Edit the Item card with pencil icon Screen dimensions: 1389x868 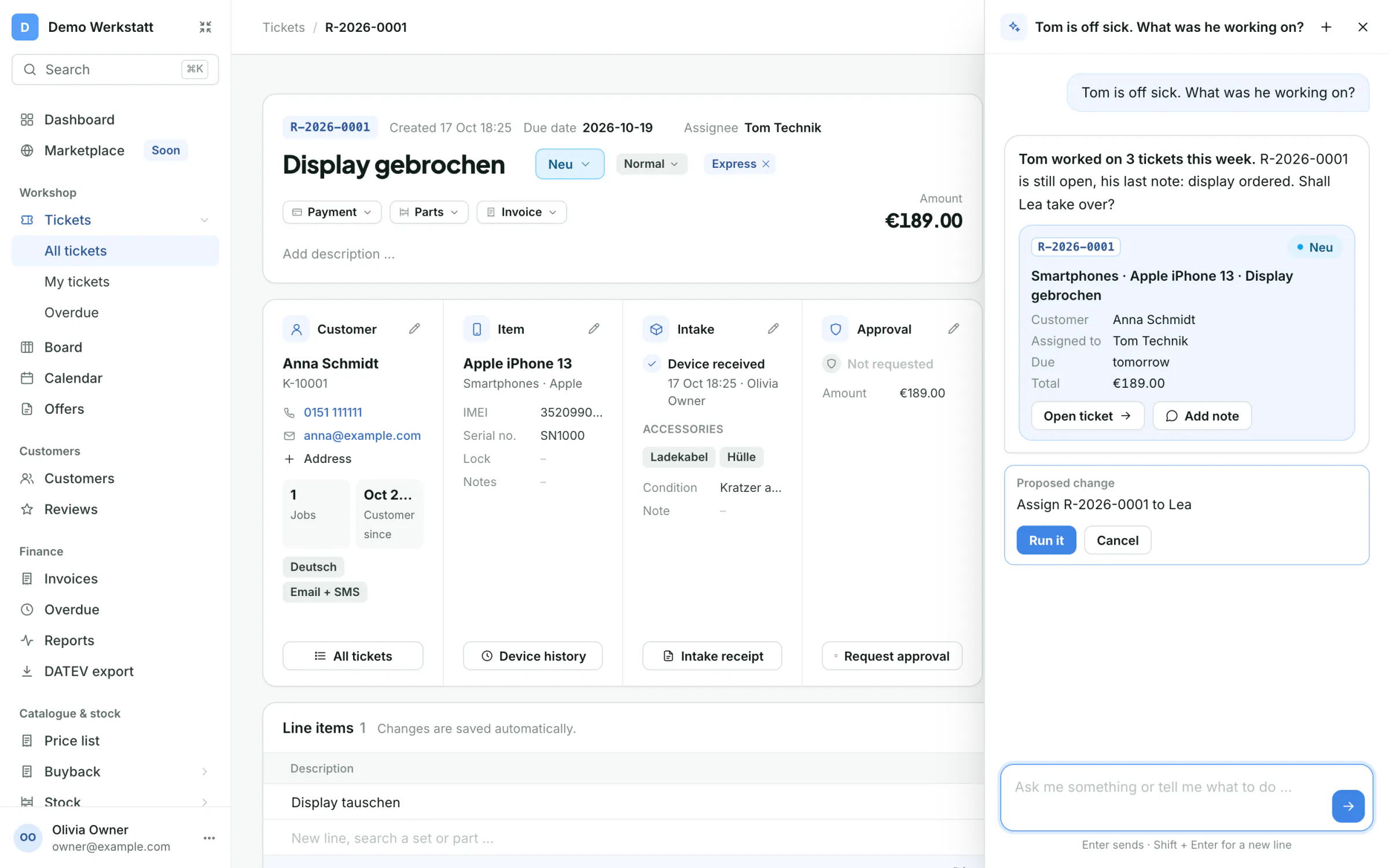pyautogui.click(x=594, y=329)
